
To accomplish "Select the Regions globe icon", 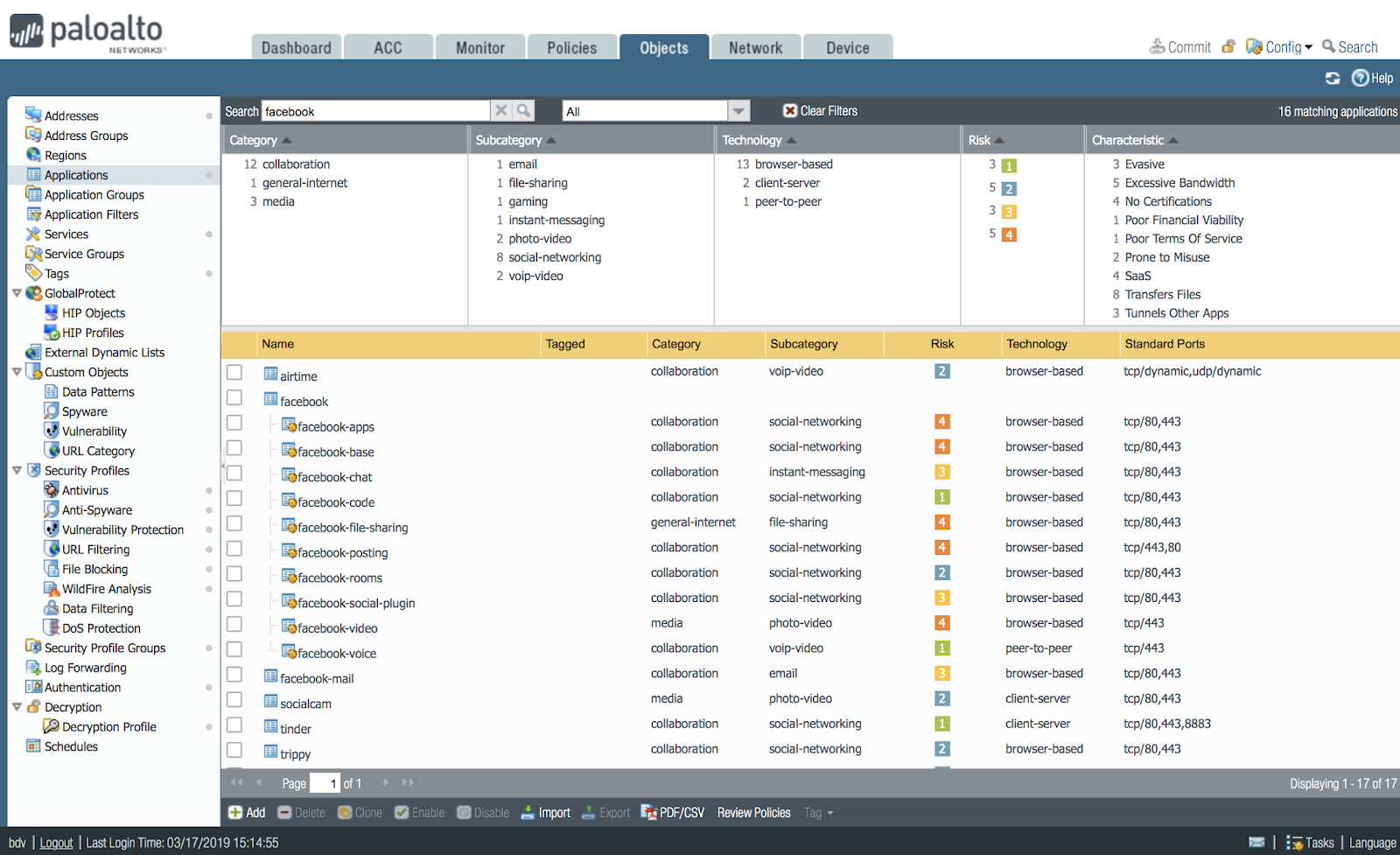I will [x=33, y=155].
